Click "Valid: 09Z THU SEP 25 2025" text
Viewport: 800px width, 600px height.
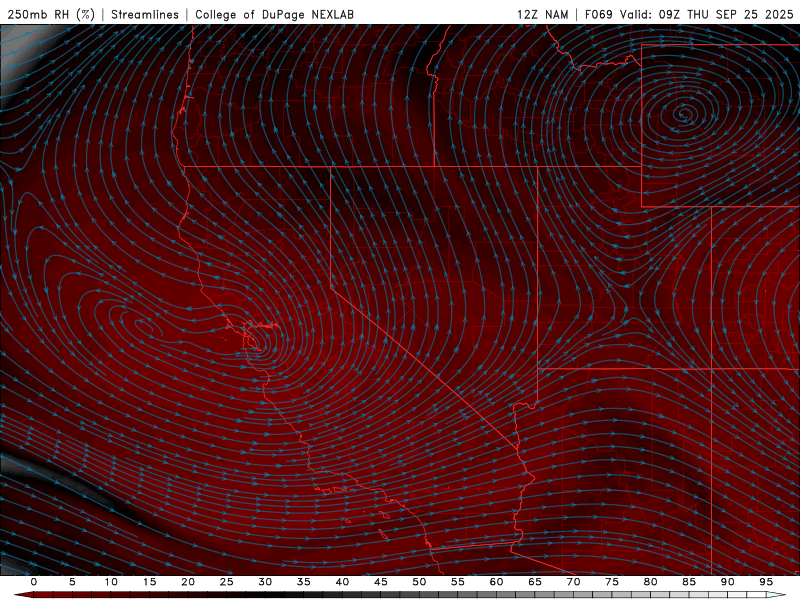707,14
